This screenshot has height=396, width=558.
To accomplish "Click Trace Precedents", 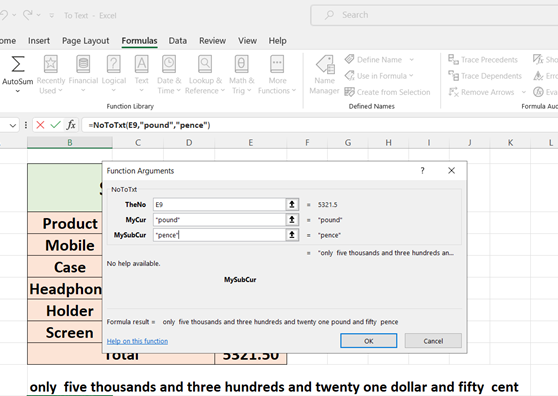I will click(483, 59).
